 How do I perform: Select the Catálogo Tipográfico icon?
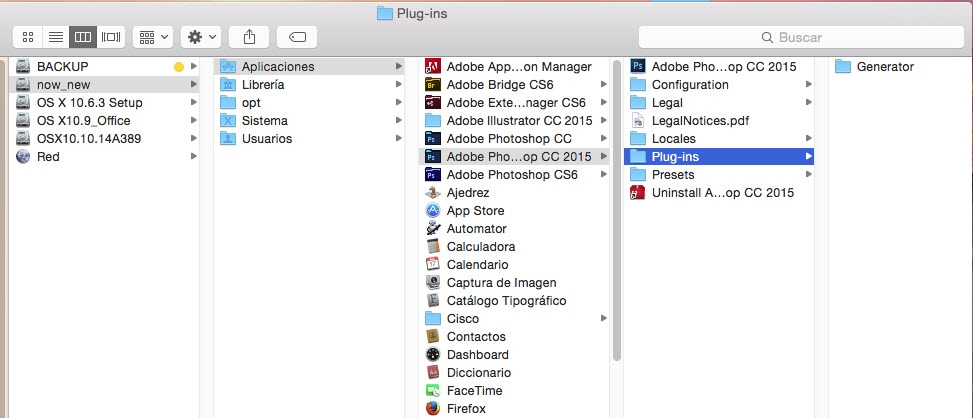[433, 300]
